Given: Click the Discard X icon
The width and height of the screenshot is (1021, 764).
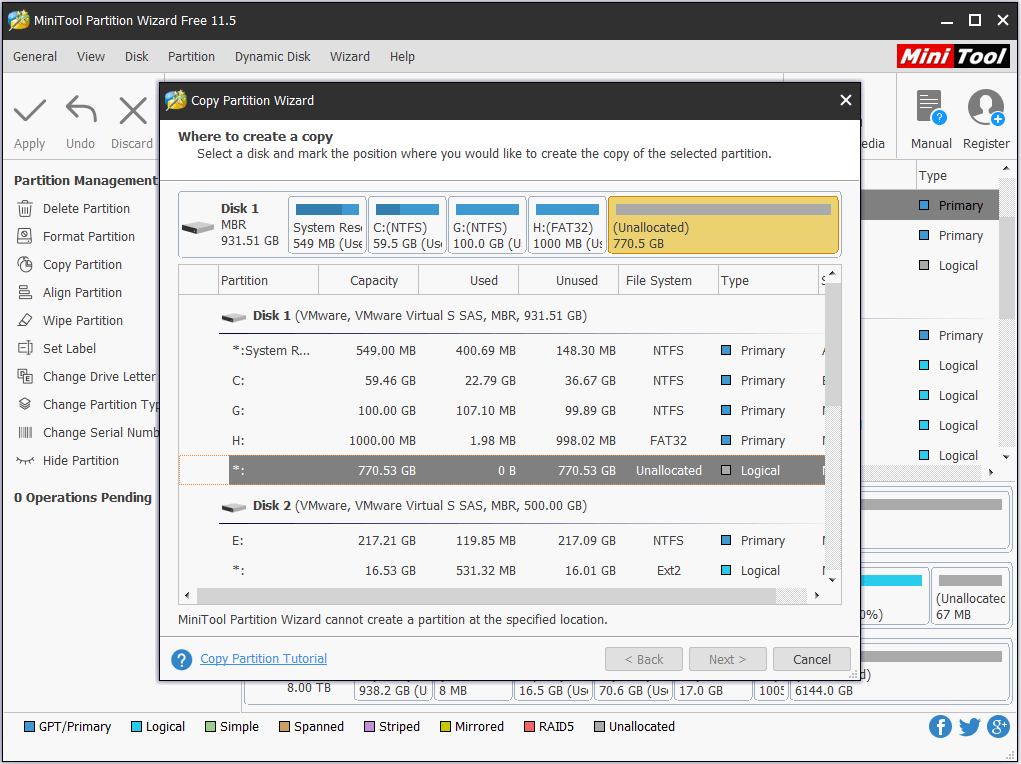Looking at the screenshot, I should tap(133, 111).
